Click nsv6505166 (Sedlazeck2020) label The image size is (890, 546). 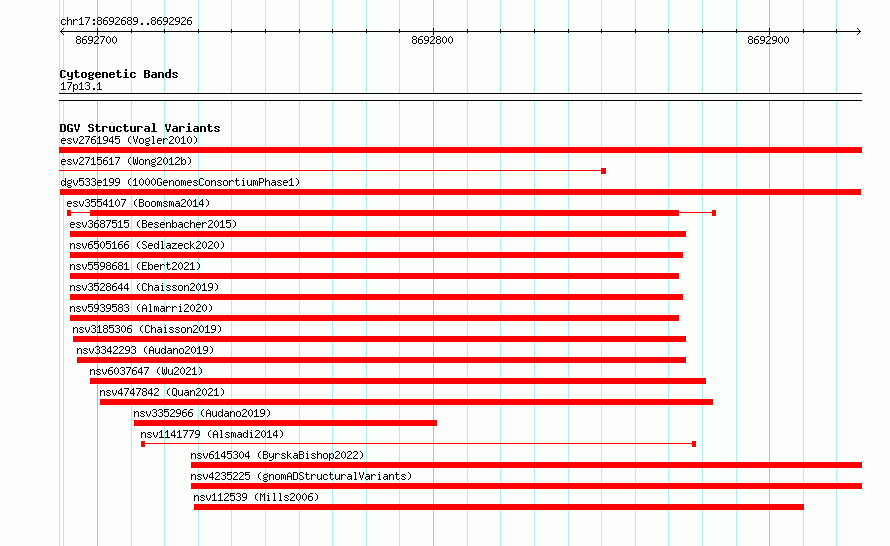[x=147, y=245]
